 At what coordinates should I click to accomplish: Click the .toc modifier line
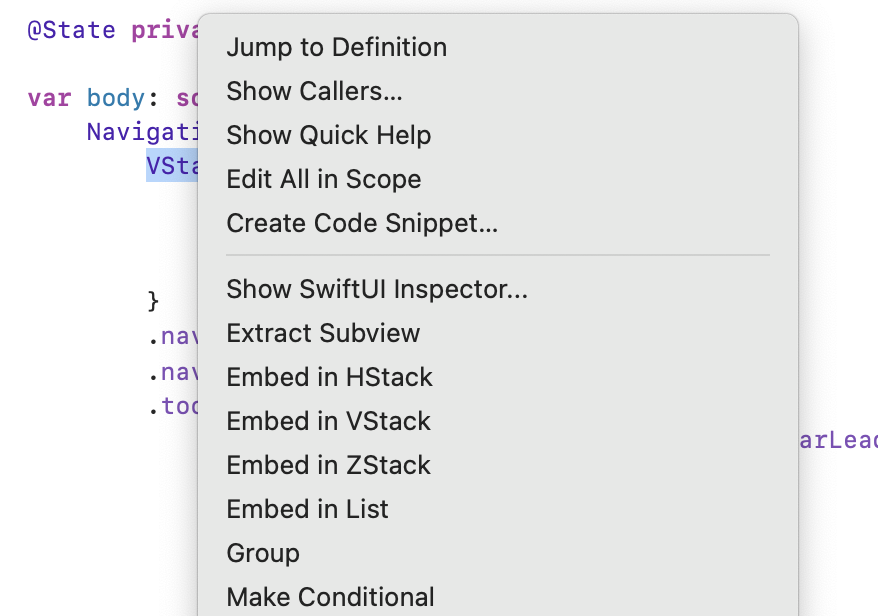point(173,405)
